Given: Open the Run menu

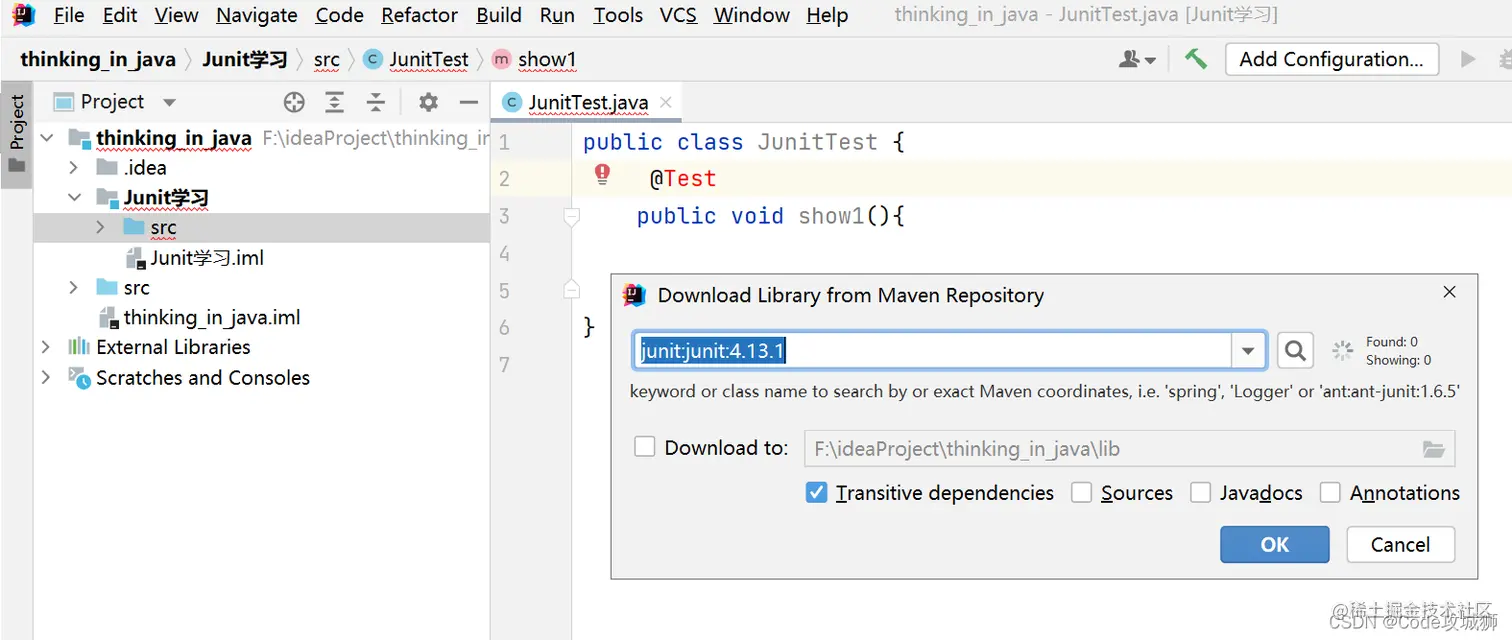Looking at the screenshot, I should click(557, 15).
